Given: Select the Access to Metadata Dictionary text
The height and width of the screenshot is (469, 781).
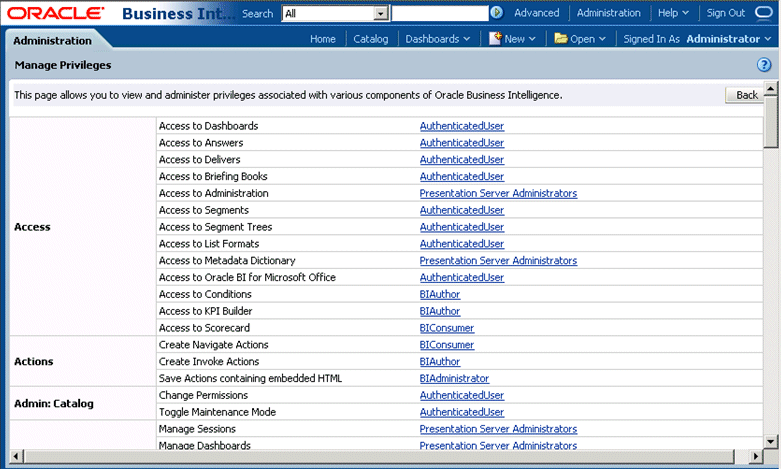Looking at the screenshot, I should 227,260.
